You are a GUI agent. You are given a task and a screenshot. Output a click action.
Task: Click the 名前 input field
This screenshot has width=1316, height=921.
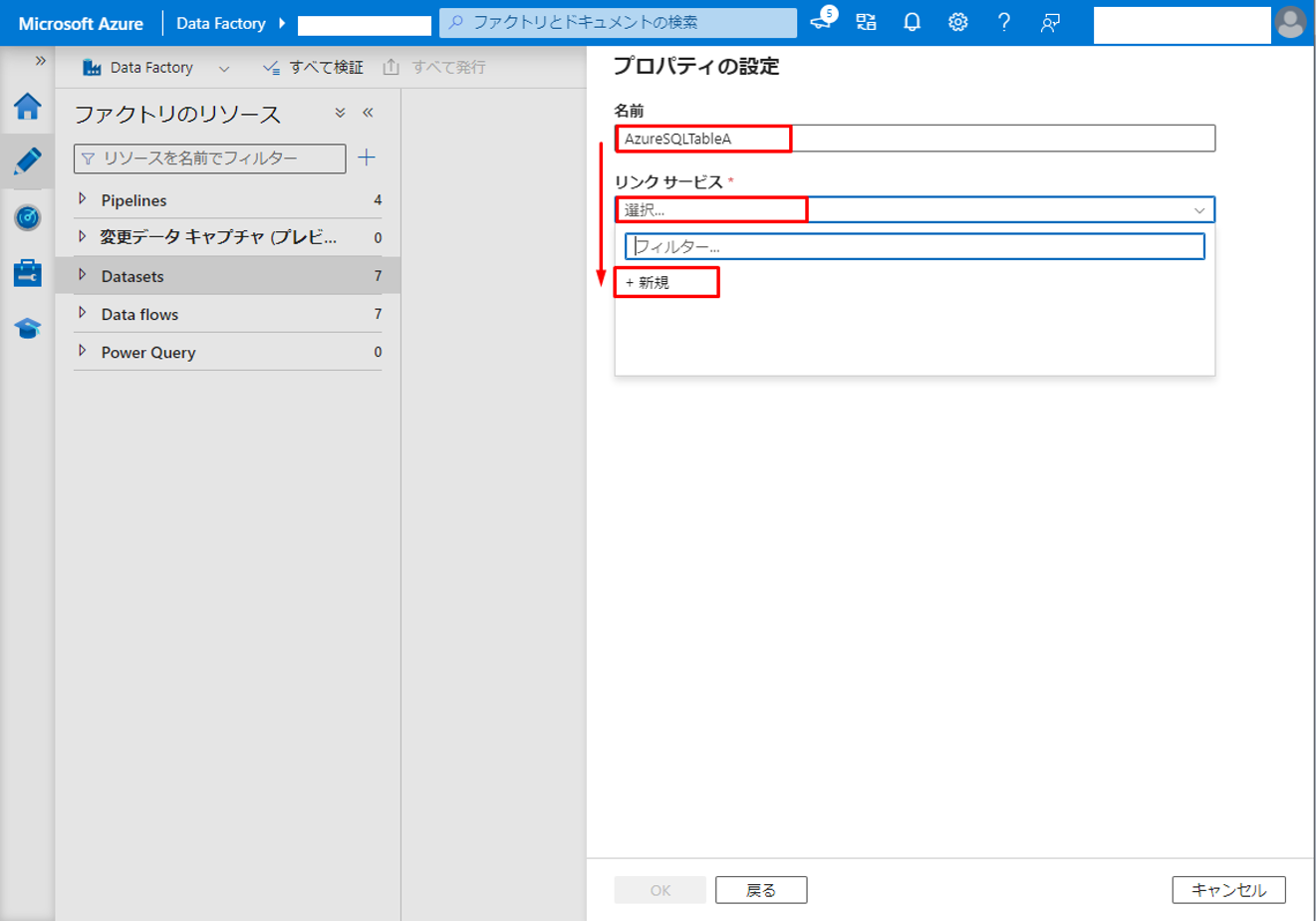pyautogui.click(x=914, y=139)
